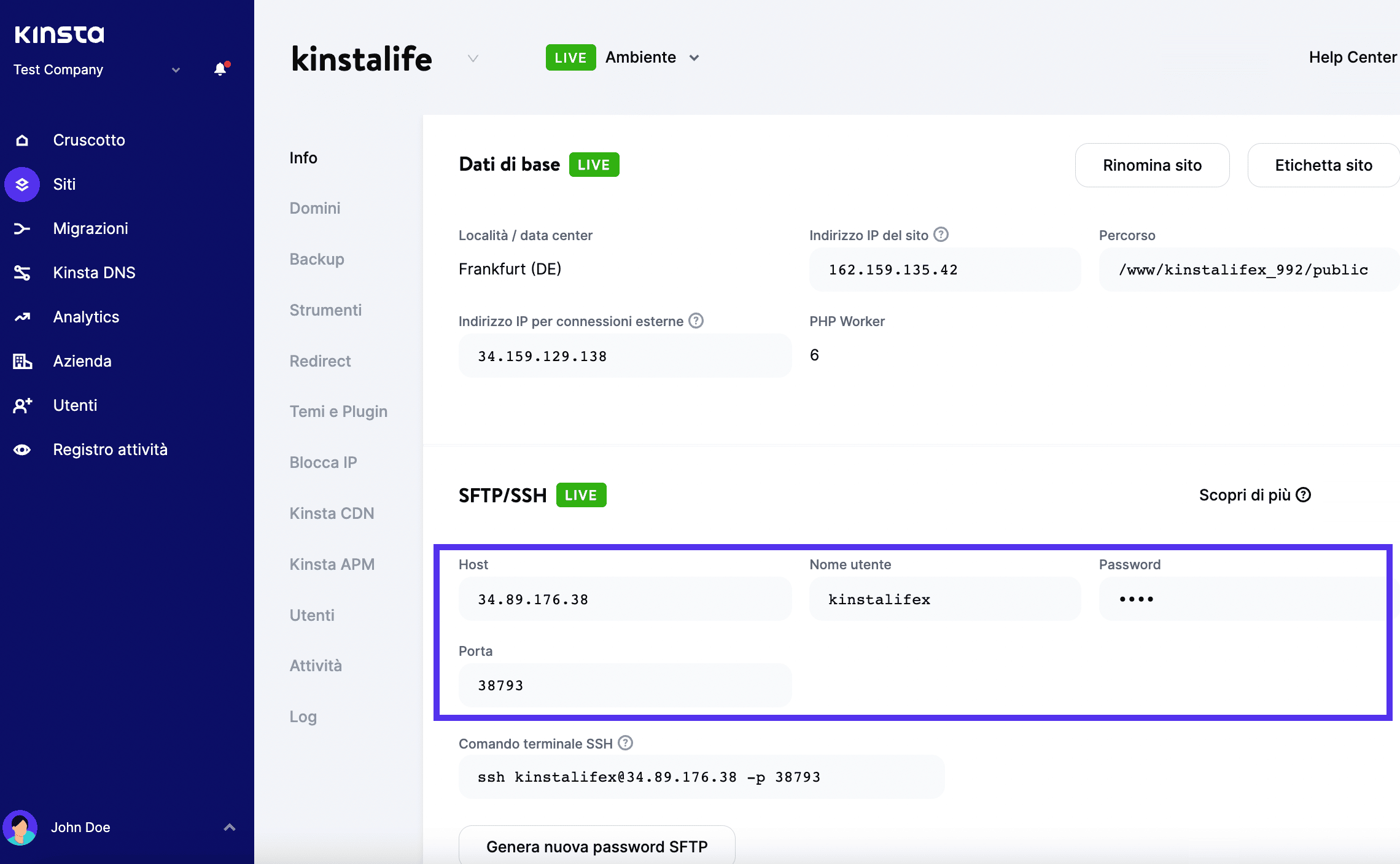Screen dimensions: 1400x864
Task: Switch to Backup tab
Action: click(317, 259)
